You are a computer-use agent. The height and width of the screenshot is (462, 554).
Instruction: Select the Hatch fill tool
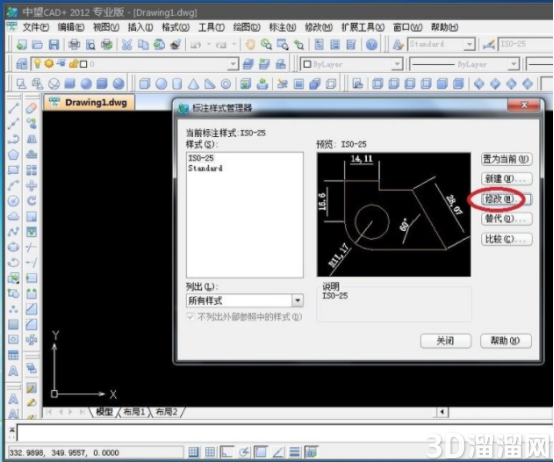(x=13, y=324)
